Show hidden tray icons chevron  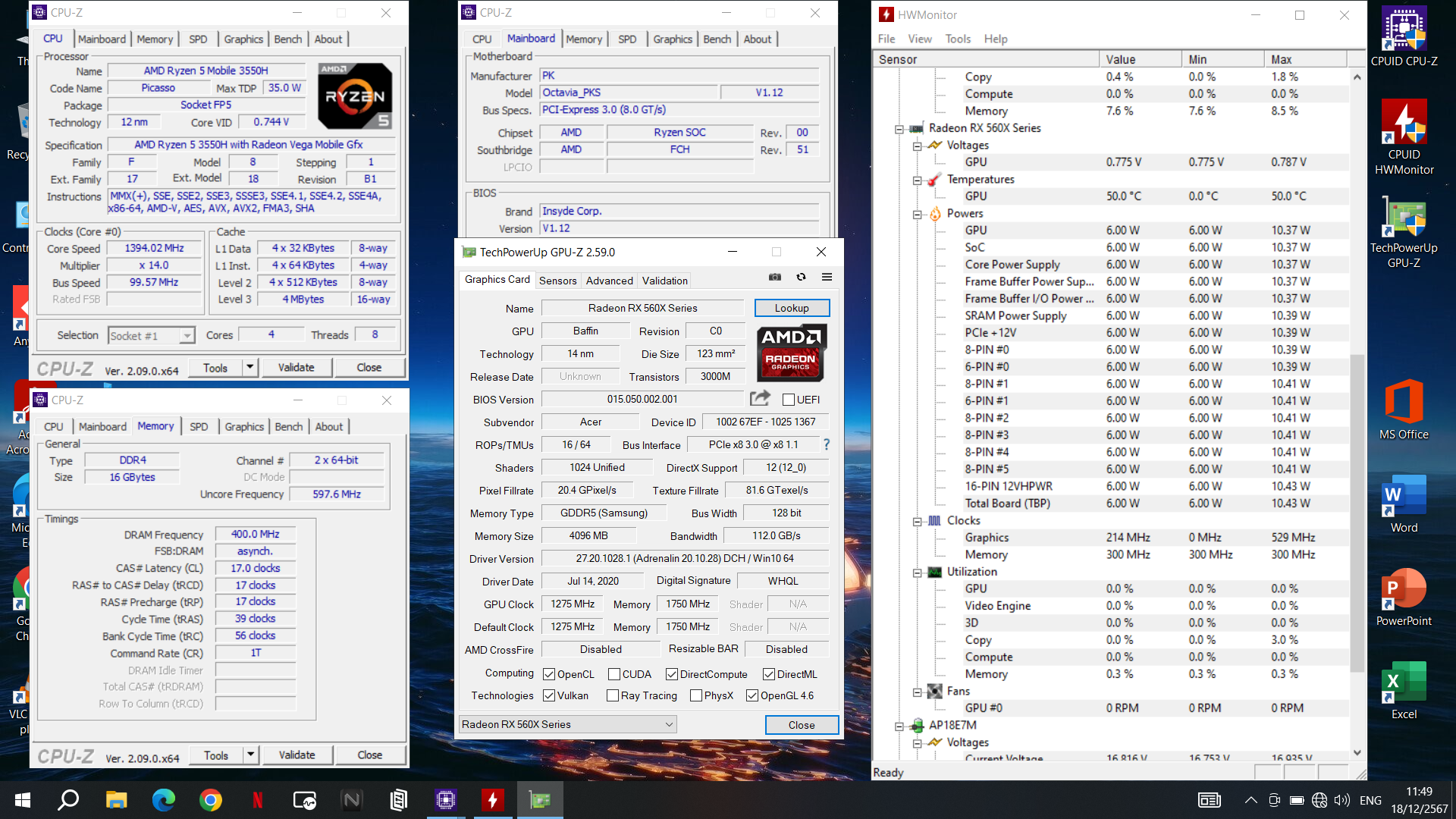1251,800
